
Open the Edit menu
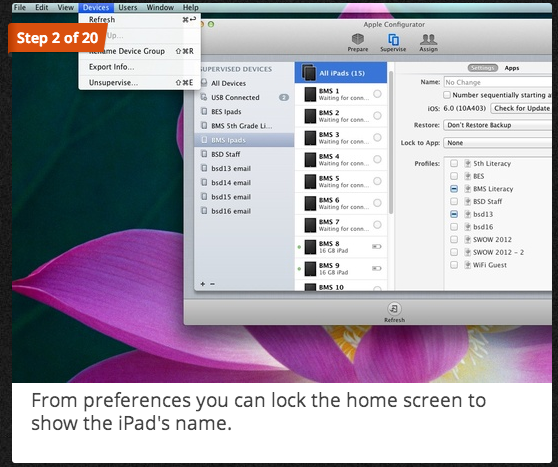(x=42, y=7)
